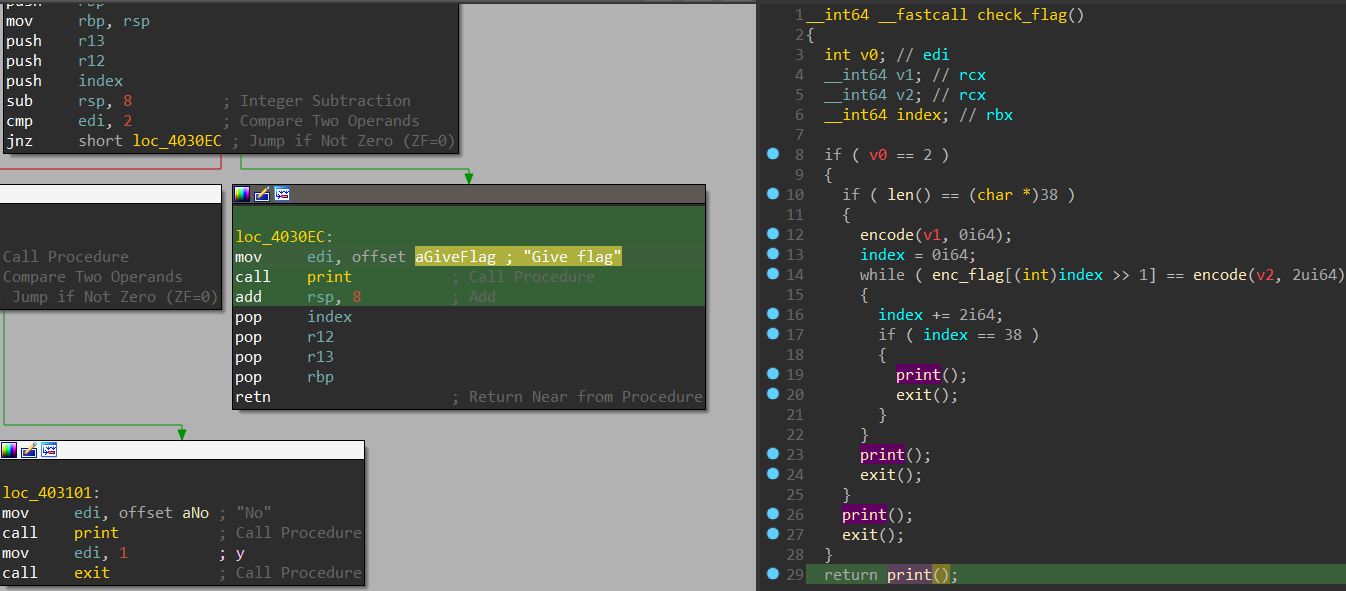Toggle breakpoint dot on line 13 index assignment

tap(772, 254)
